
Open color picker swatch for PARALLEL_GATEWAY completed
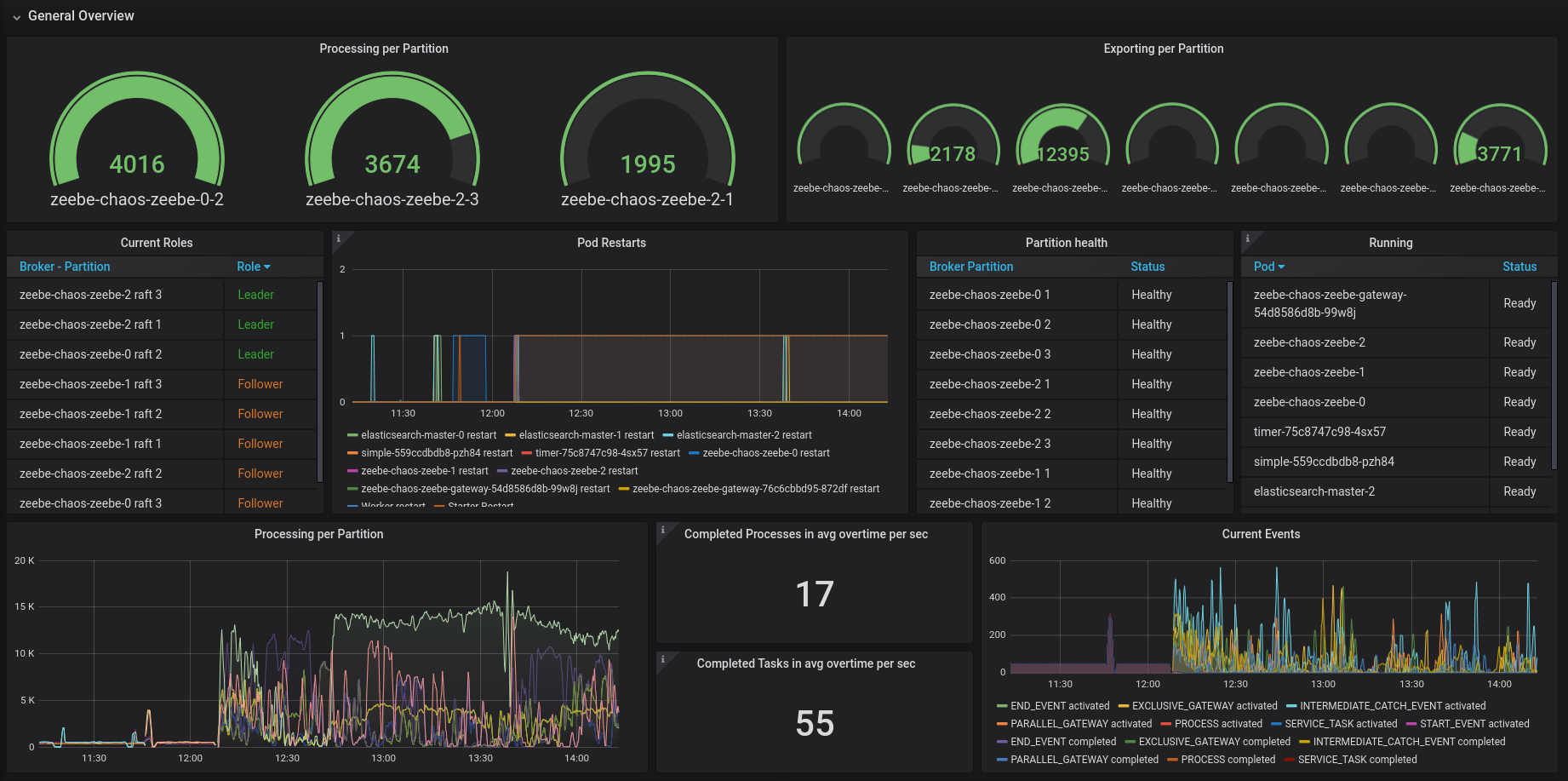tap(1002, 760)
